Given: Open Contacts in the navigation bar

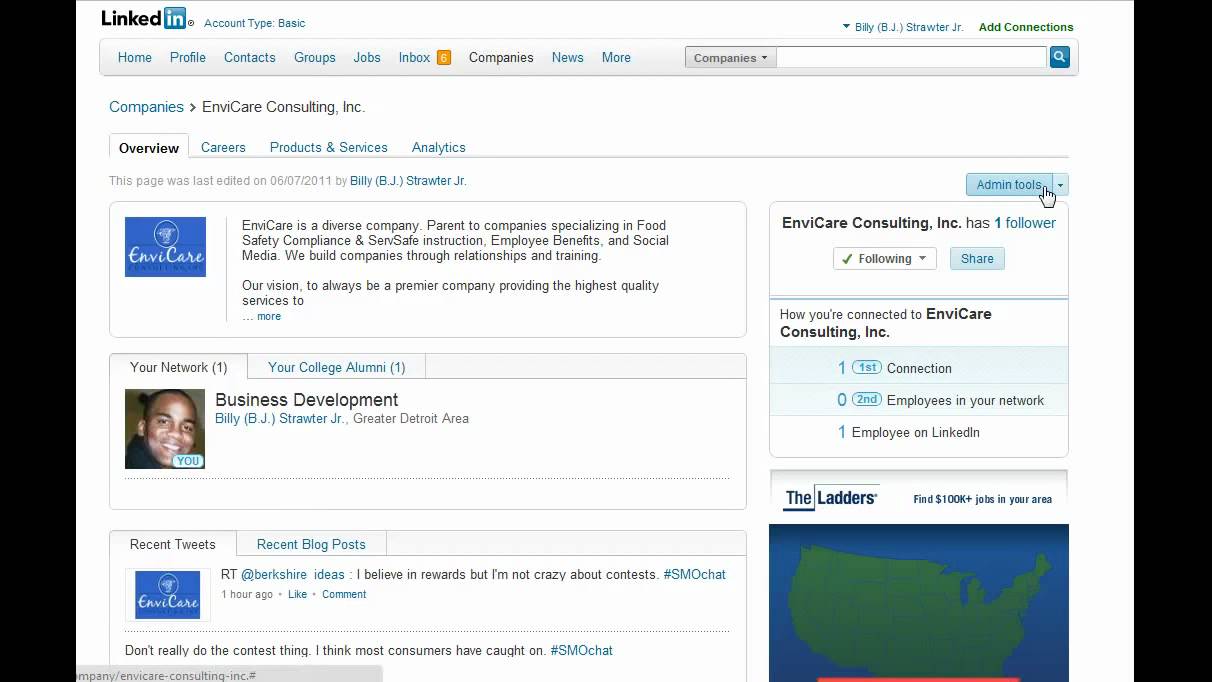Looking at the screenshot, I should coord(250,58).
